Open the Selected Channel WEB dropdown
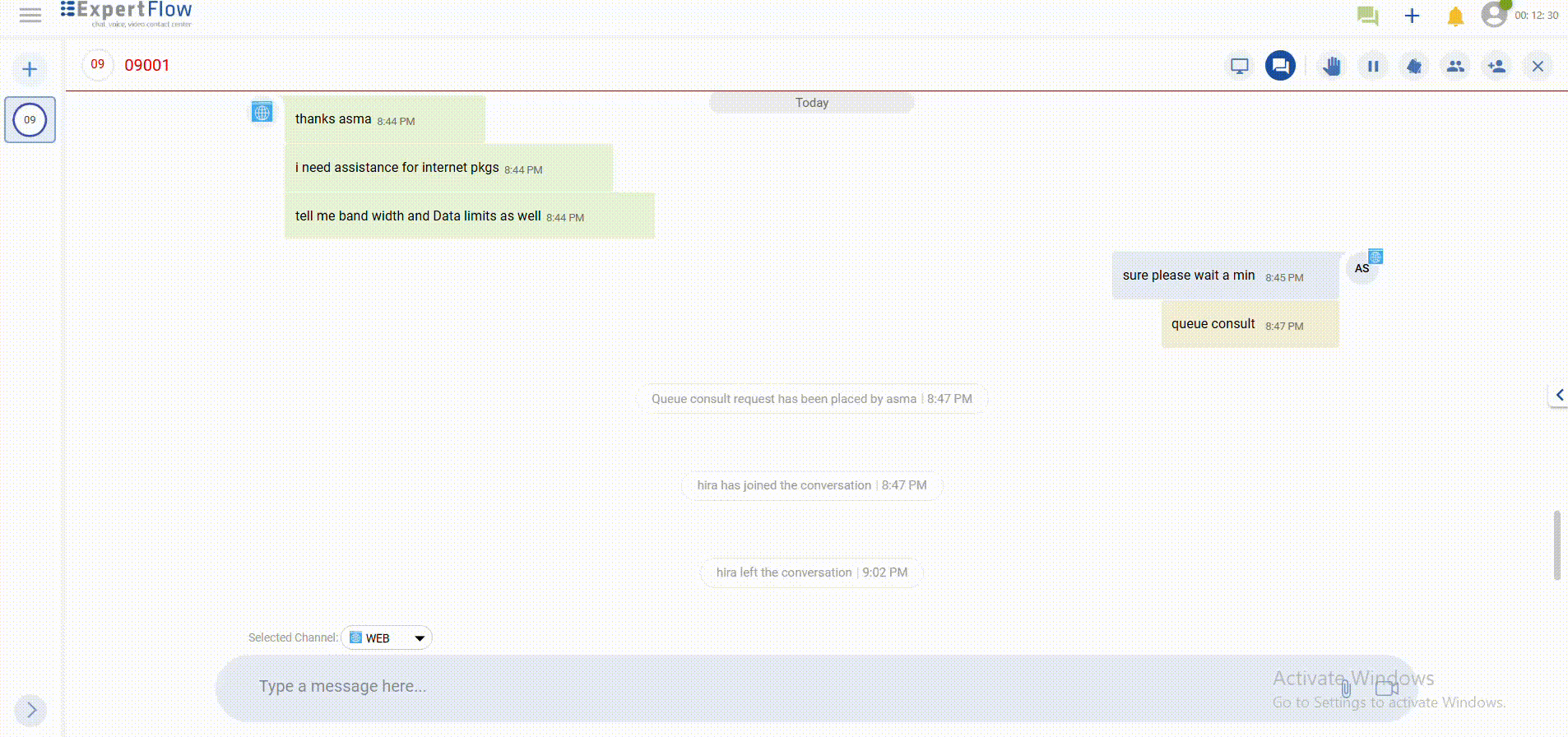Viewport: 1568px width, 737px height. pyautogui.click(x=387, y=638)
